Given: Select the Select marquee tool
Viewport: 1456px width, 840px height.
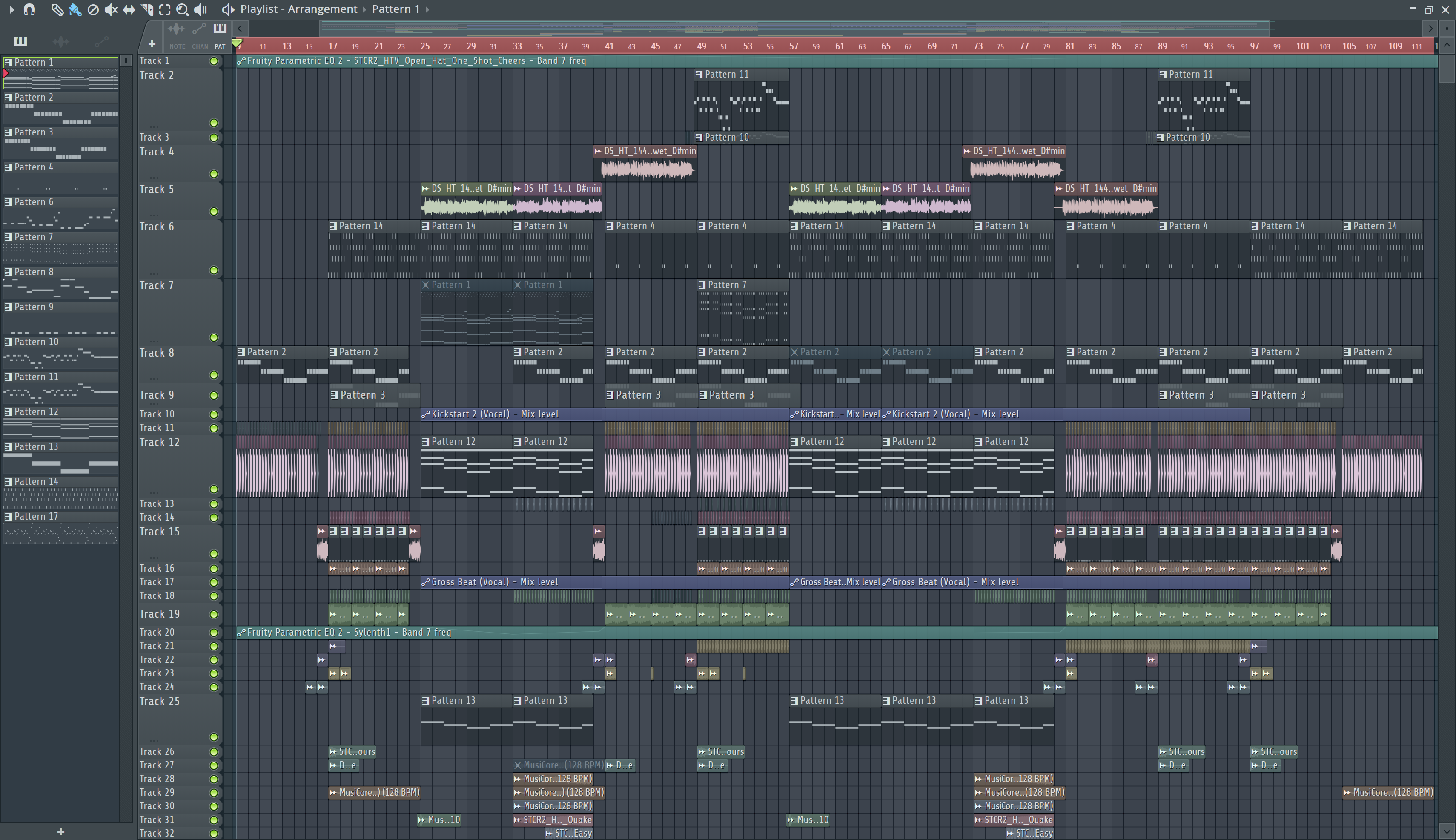Looking at the screenshot, I should click(165, 9).
